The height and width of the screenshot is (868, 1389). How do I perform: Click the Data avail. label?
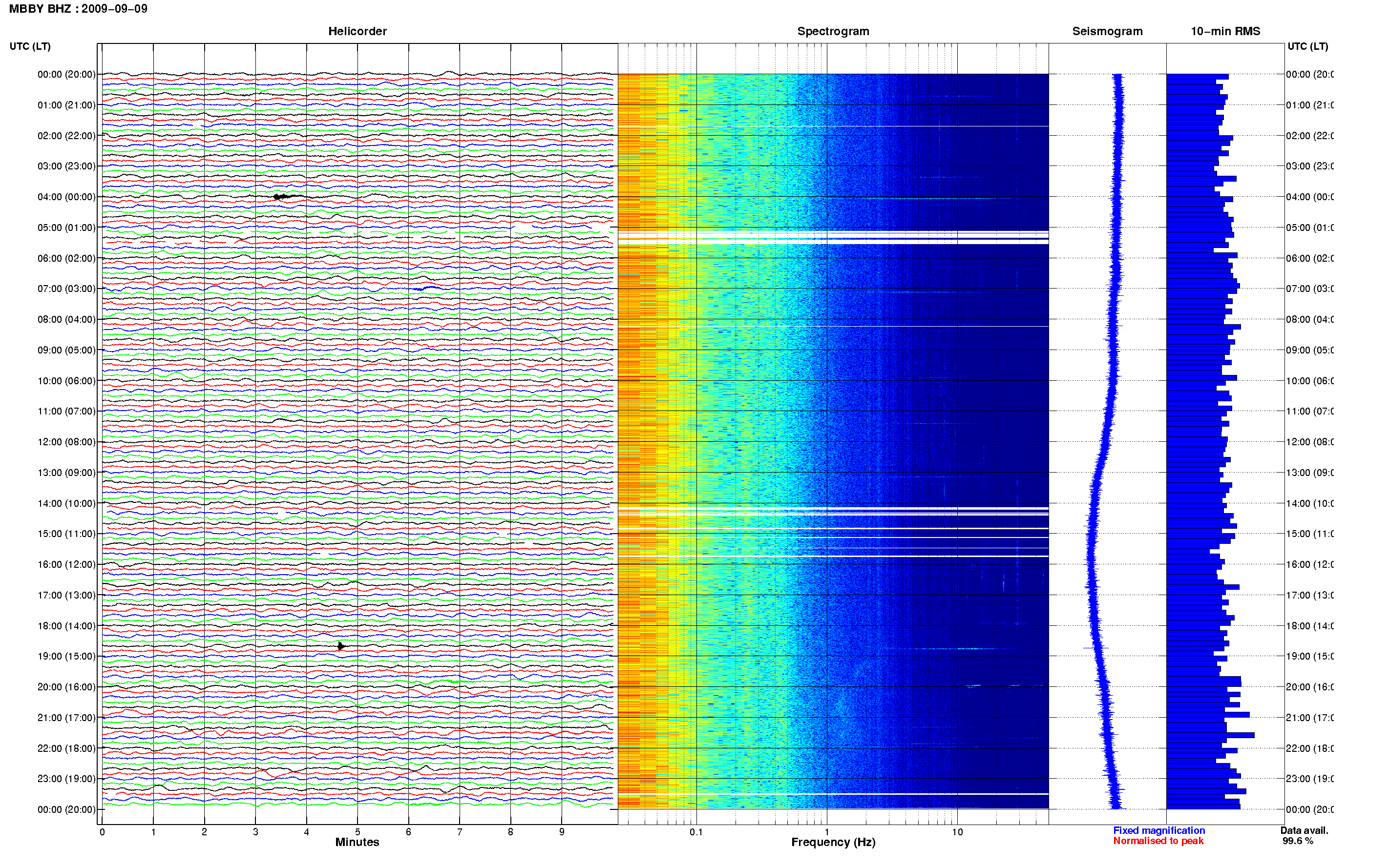(x=1304, y=831)
